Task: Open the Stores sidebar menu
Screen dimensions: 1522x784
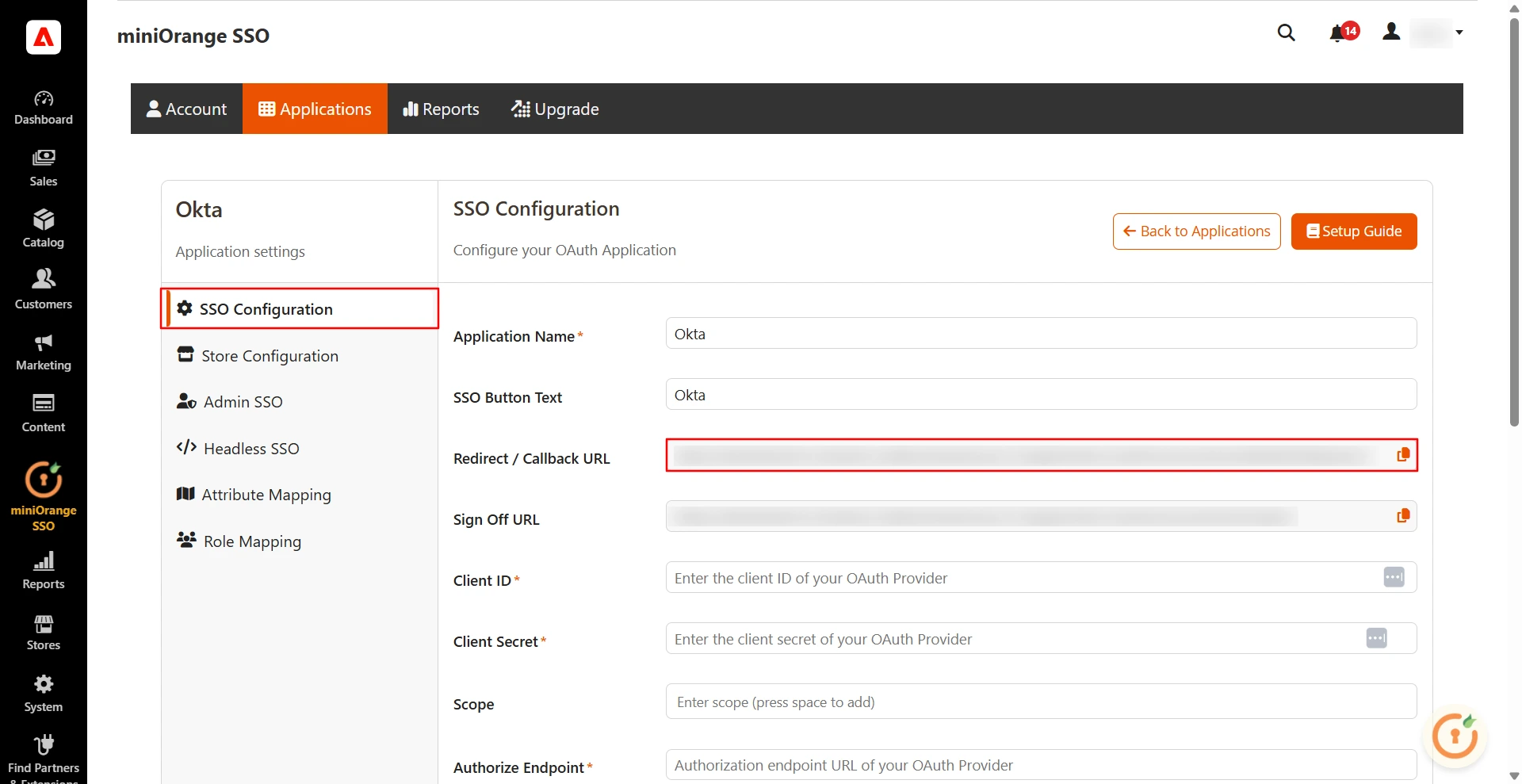Action: 44,633
